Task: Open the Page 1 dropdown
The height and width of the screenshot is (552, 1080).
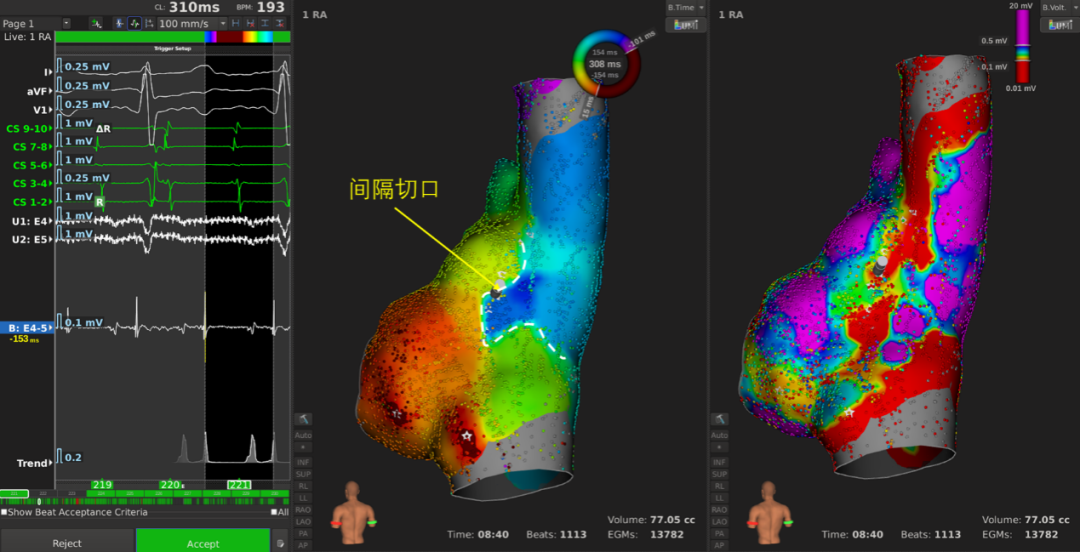Action: [66, 23]
